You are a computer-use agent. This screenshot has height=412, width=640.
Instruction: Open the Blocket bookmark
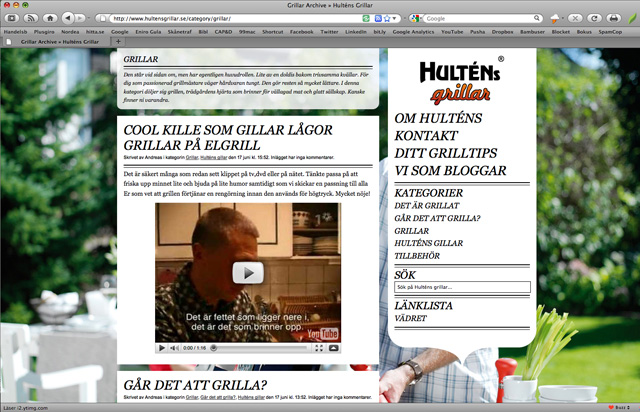click(x=560, y=32)
